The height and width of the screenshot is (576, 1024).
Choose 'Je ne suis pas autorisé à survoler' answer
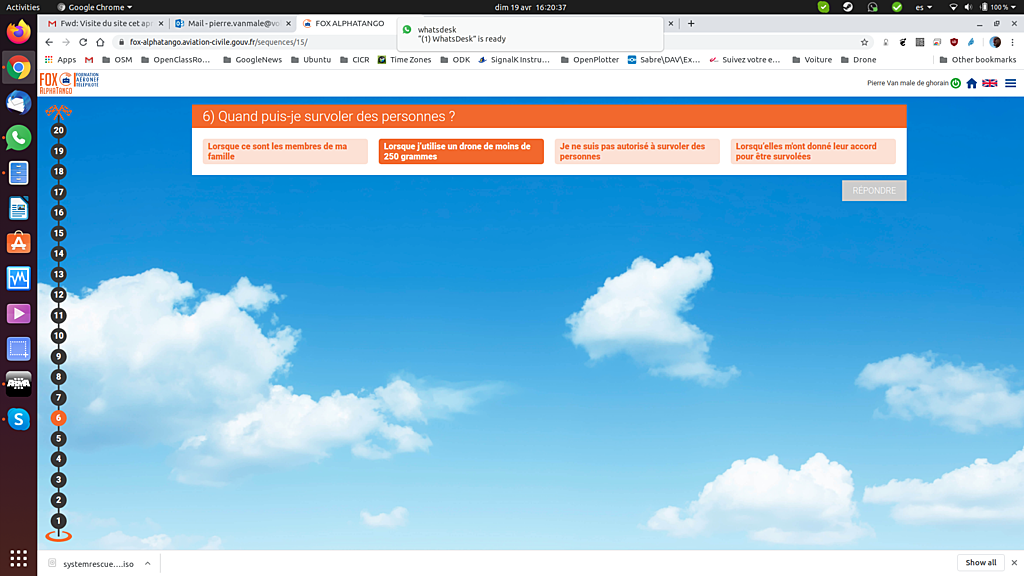pyautogui.click(x=636, y=151)
